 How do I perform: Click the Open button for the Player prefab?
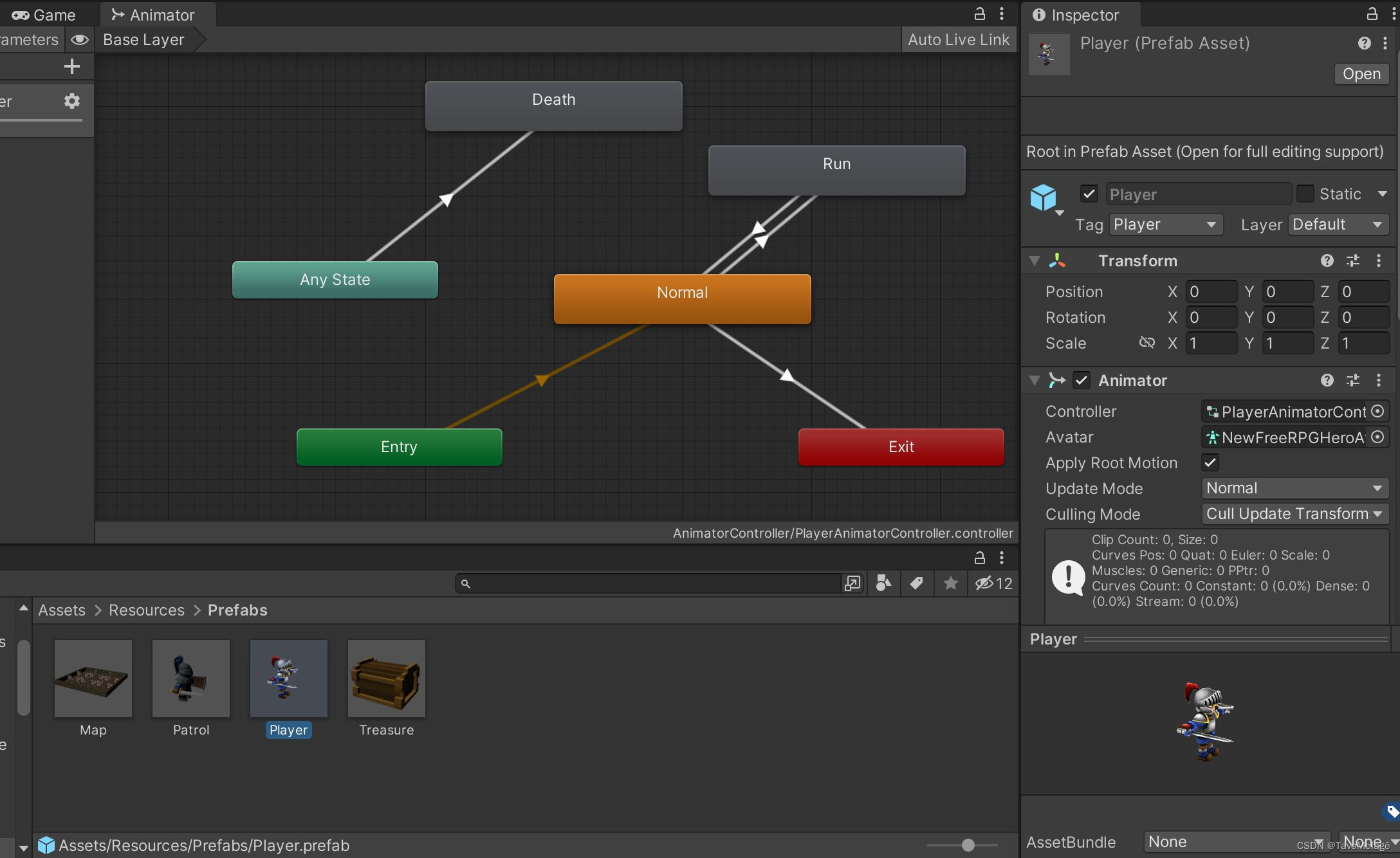(1360, 73)
